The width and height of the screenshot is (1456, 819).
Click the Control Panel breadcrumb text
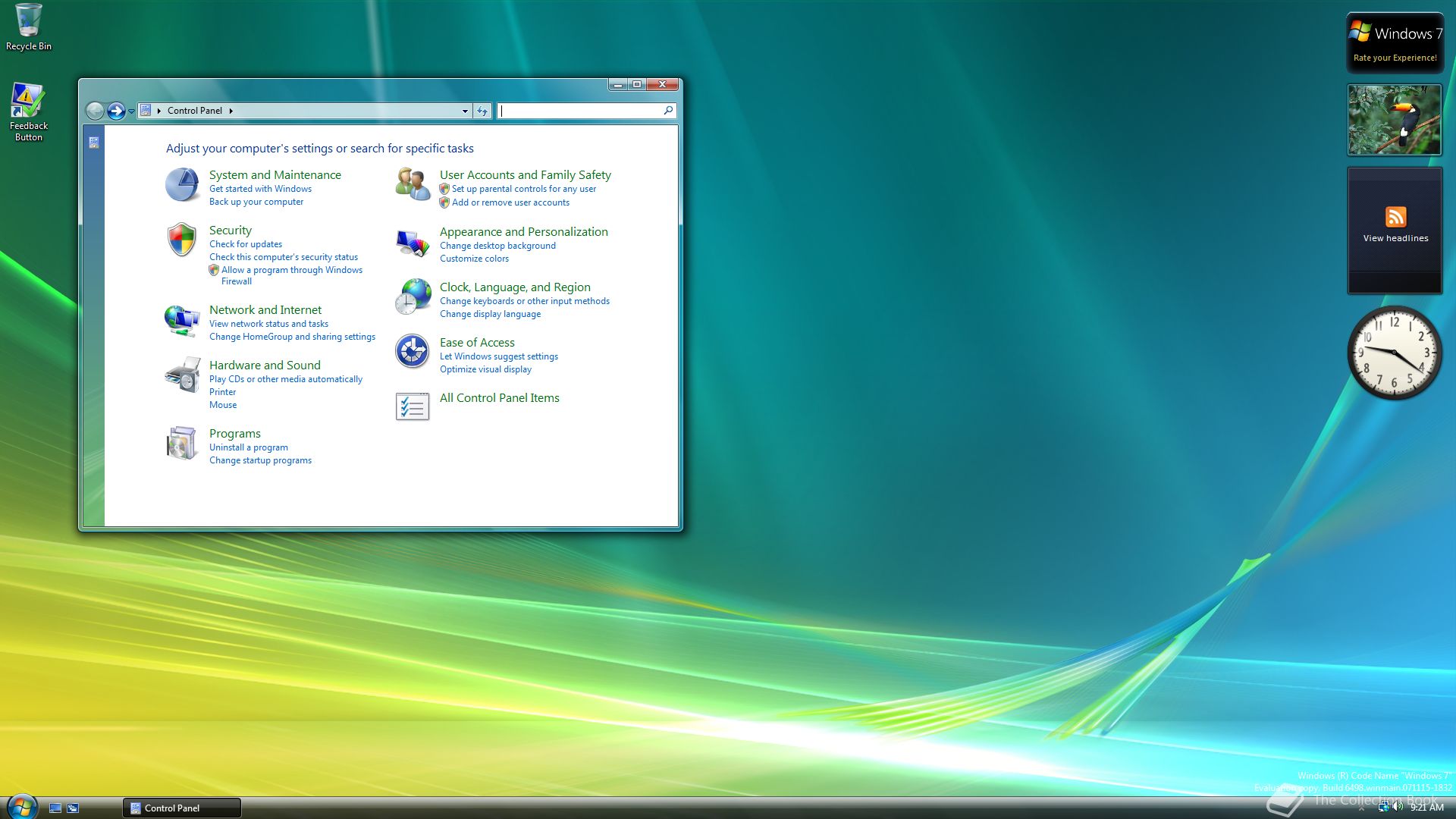[195, 111]
